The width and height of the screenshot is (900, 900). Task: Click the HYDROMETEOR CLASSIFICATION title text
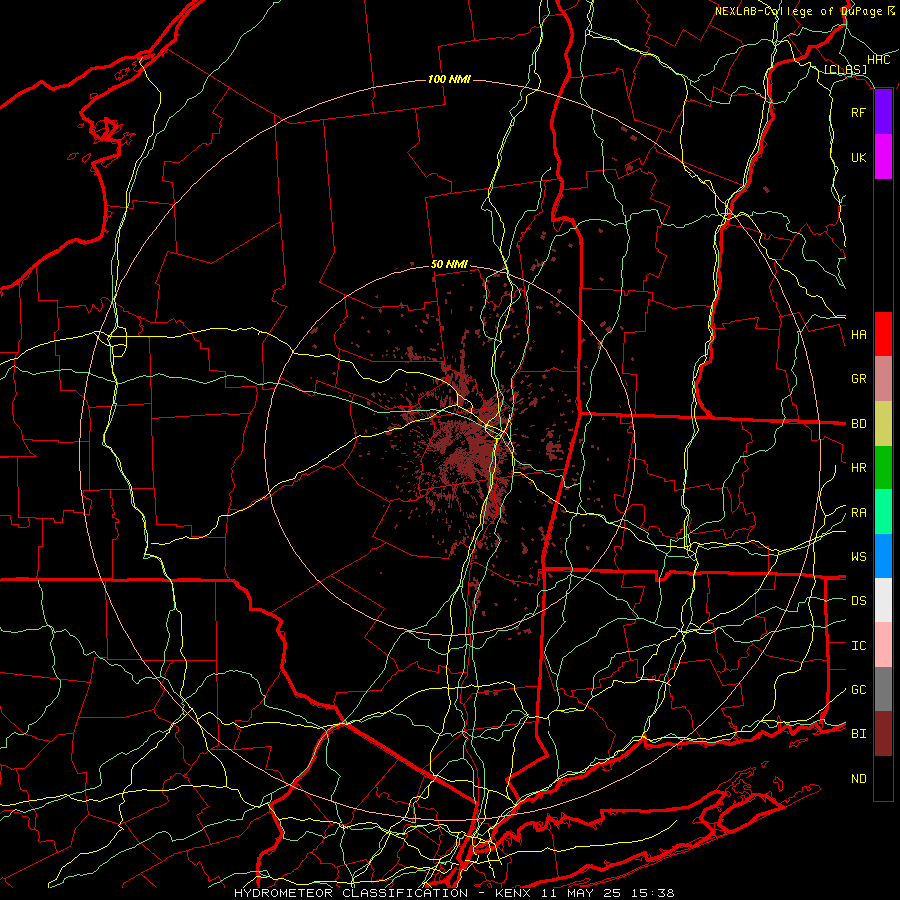(351, 893)
